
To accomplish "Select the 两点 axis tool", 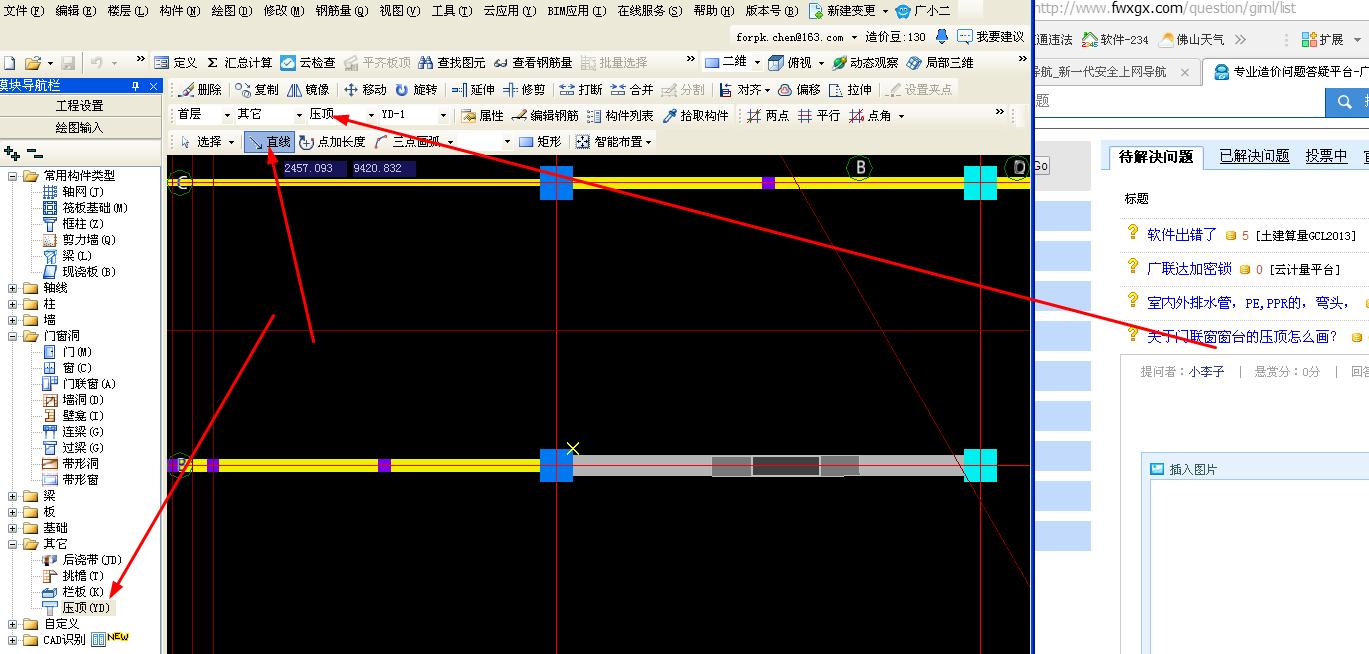I will [768, 116].
